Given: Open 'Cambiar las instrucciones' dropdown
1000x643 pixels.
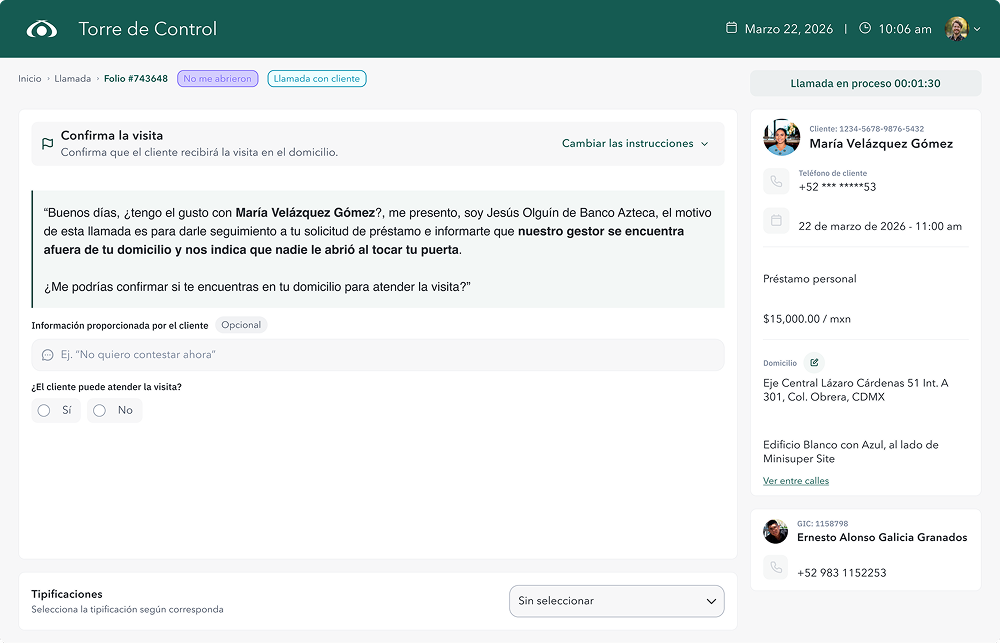Looking at the screenshot, I should pos(635,144).
